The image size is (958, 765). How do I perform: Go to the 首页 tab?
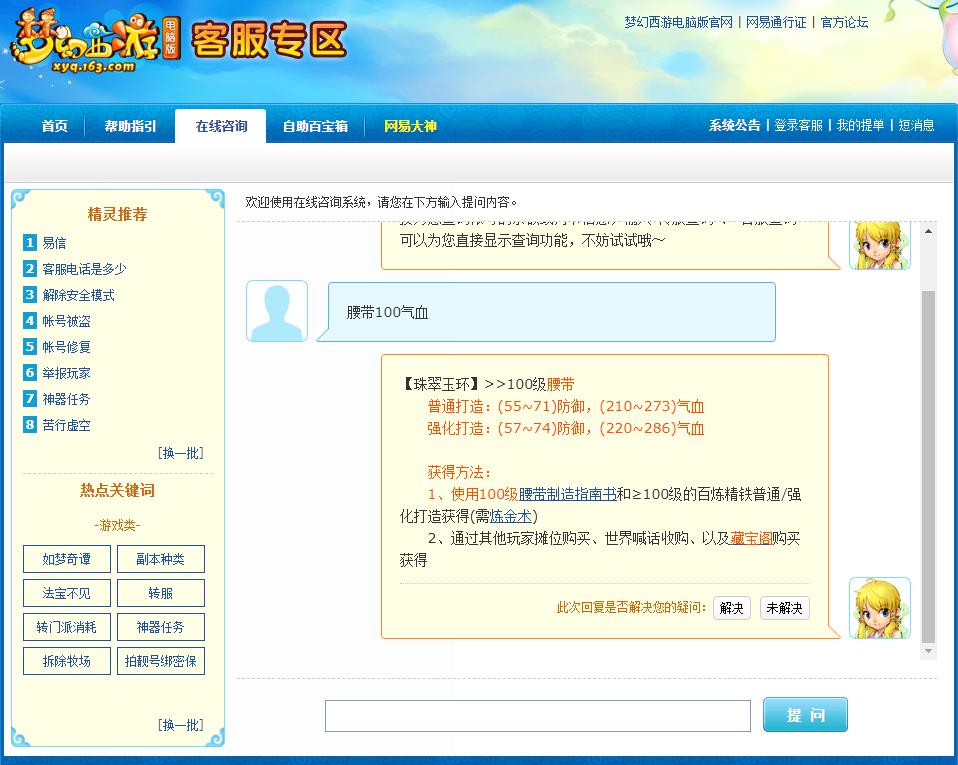pos(54,126)
